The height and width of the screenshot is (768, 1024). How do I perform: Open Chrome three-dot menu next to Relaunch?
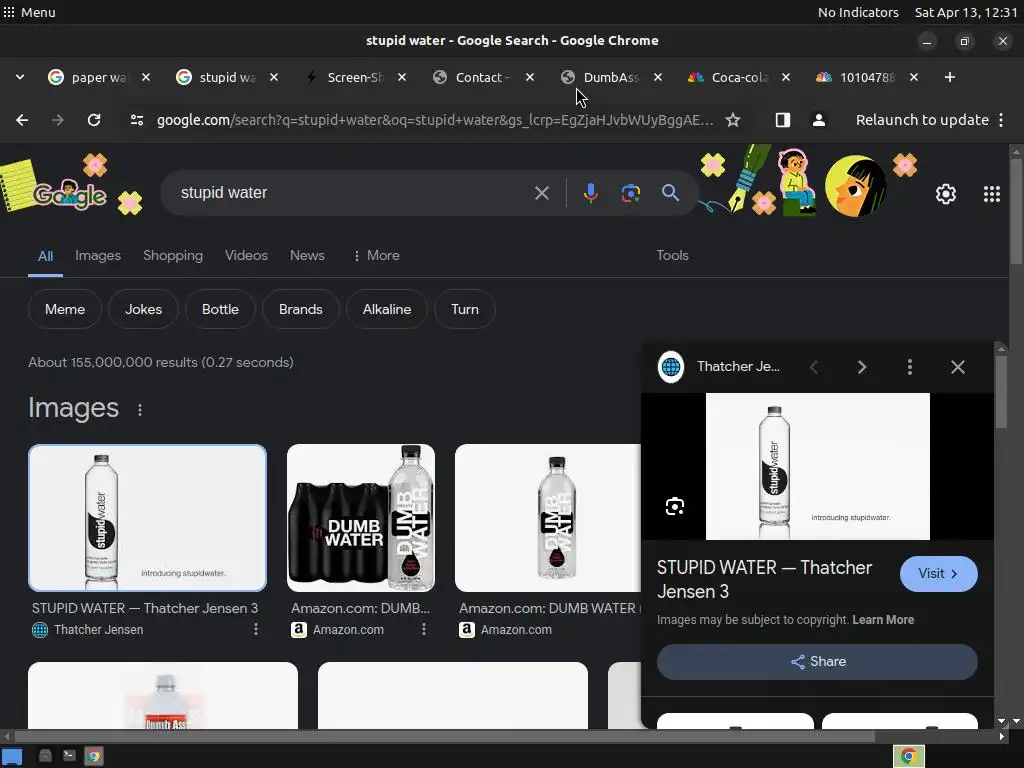click(x=1001, y=120)
